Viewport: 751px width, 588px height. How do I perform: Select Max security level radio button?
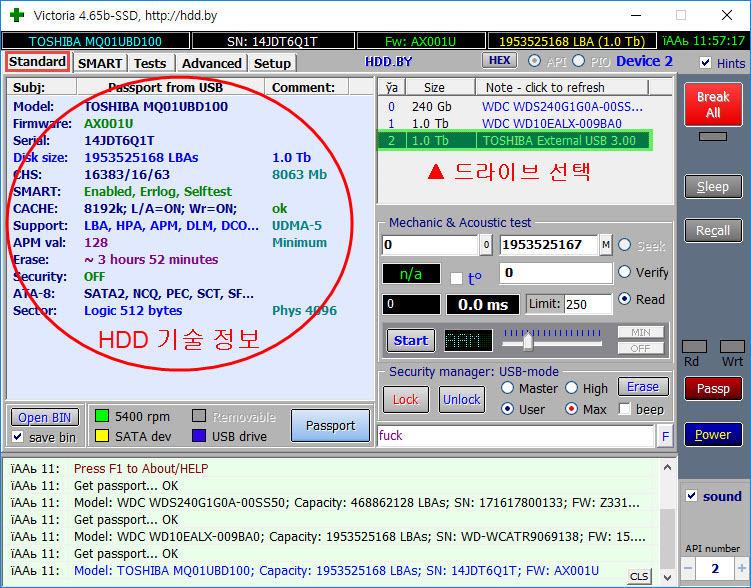pyautogui.click(x=571, y=409)
